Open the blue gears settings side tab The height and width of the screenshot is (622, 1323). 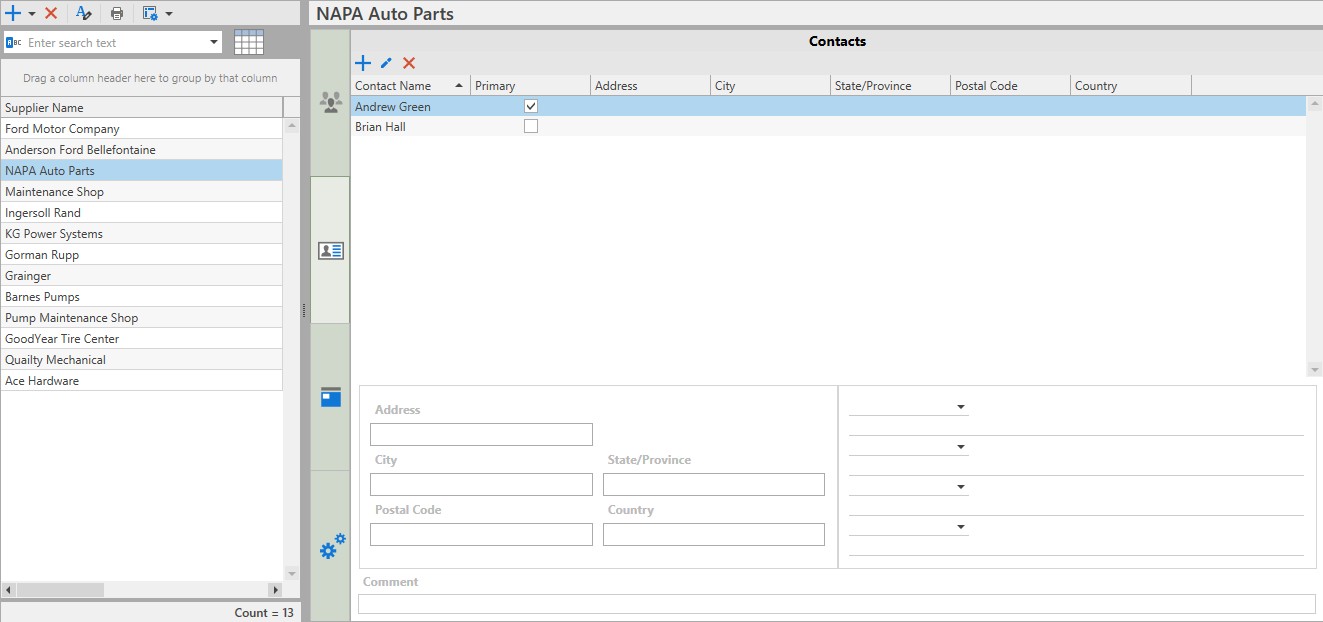331,546
